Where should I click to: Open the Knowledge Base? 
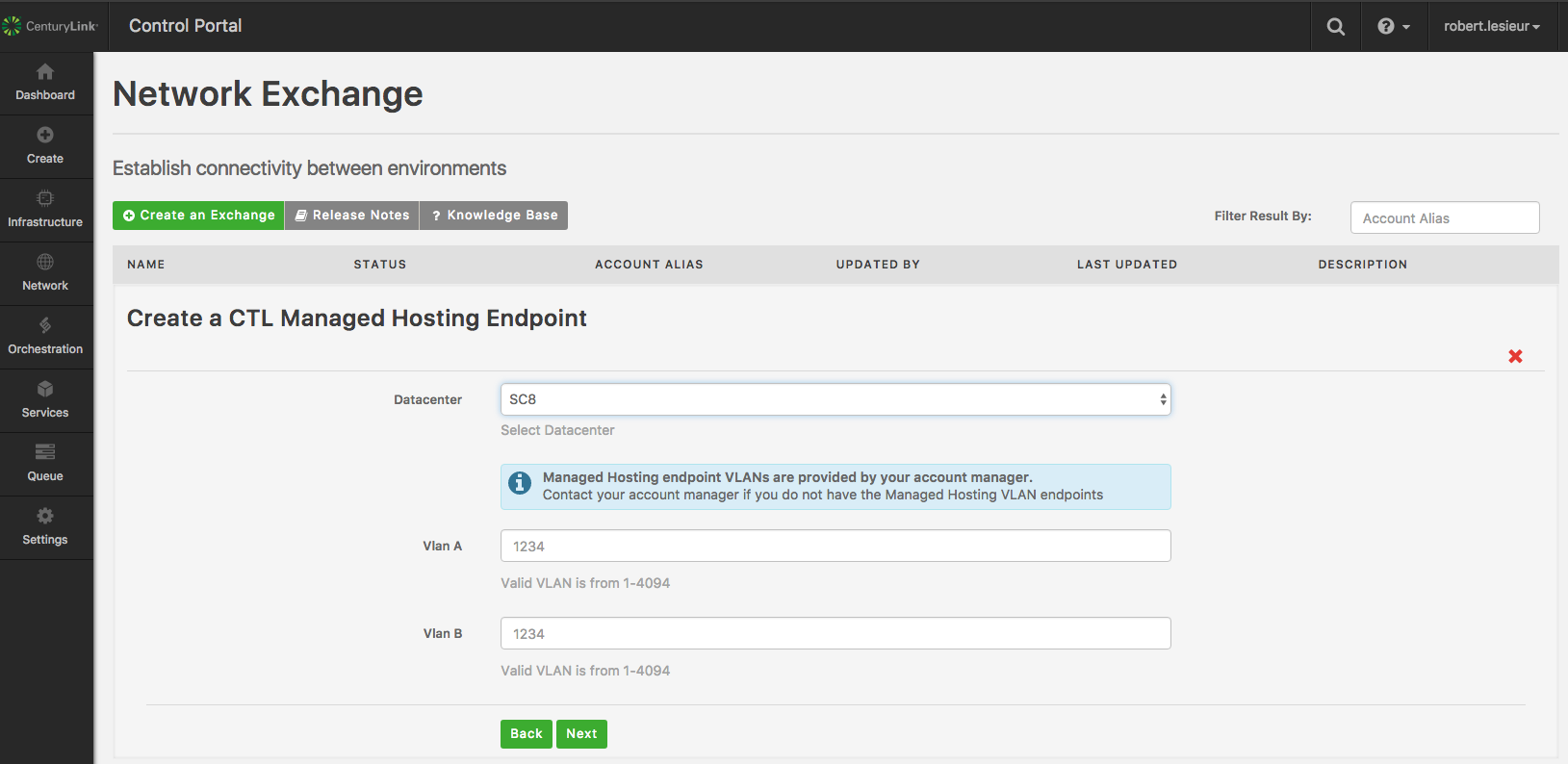tap(494, 216)
